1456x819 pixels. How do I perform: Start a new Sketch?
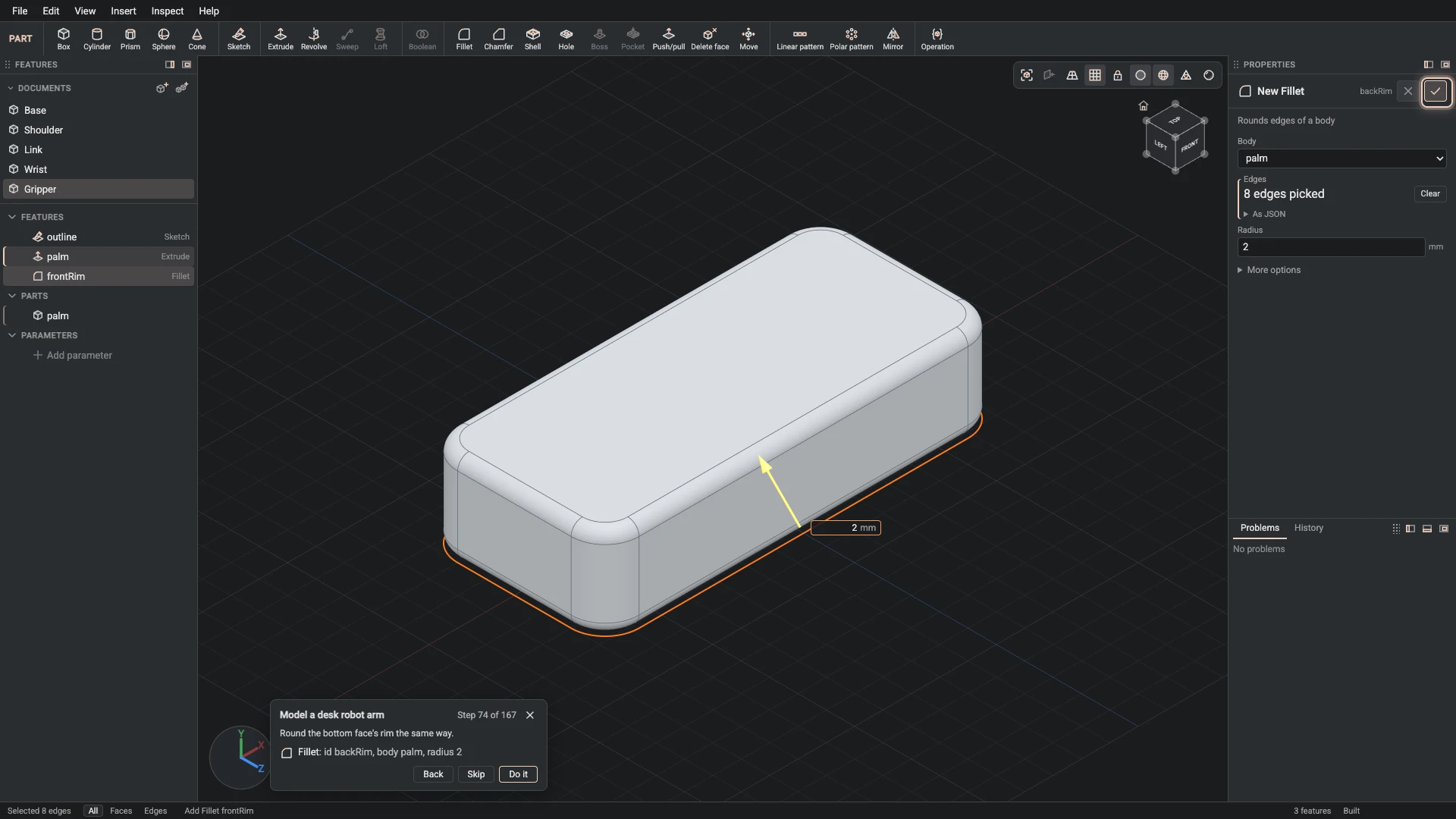[x=239, y=39]
